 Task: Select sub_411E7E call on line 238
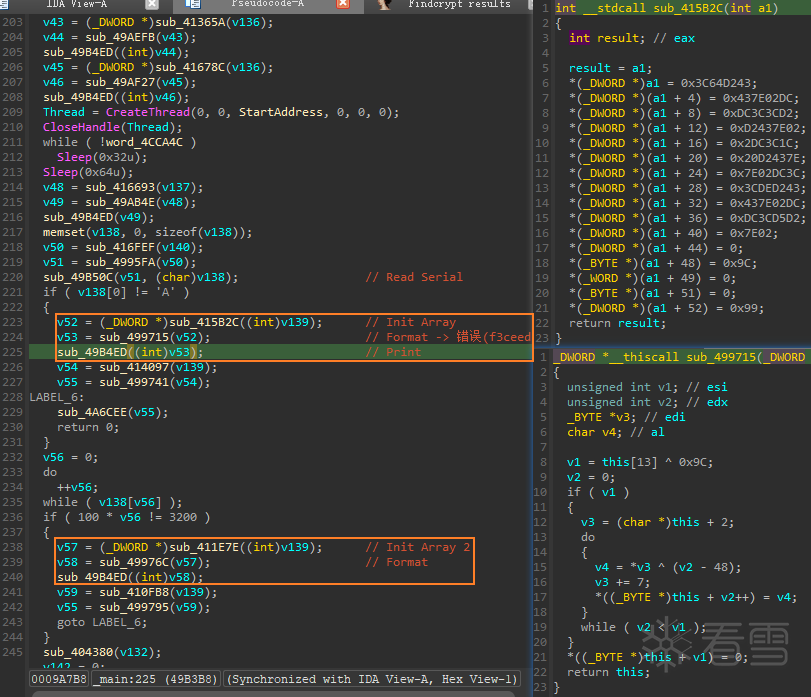pos(204,547)
